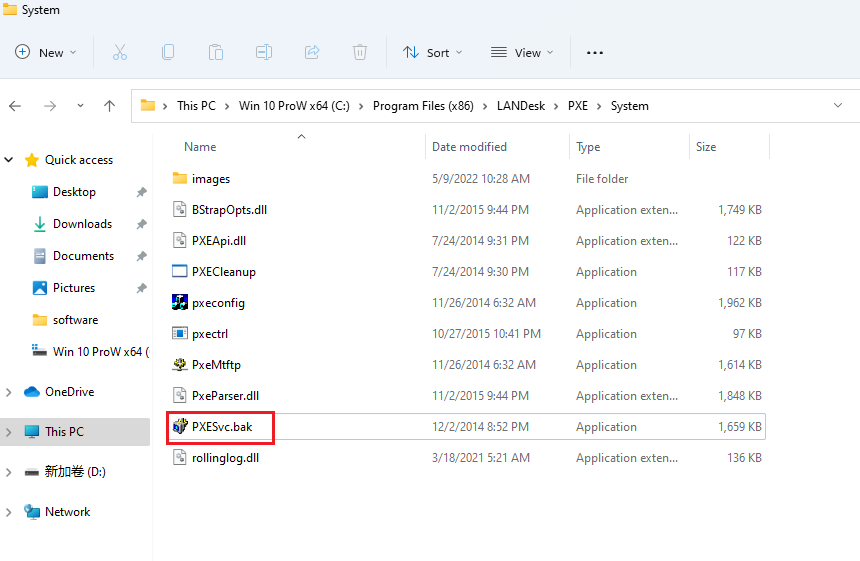Open the Sort options dropdown
The width and height of the screenshot is (860, 561).
(x=433, y=53)
